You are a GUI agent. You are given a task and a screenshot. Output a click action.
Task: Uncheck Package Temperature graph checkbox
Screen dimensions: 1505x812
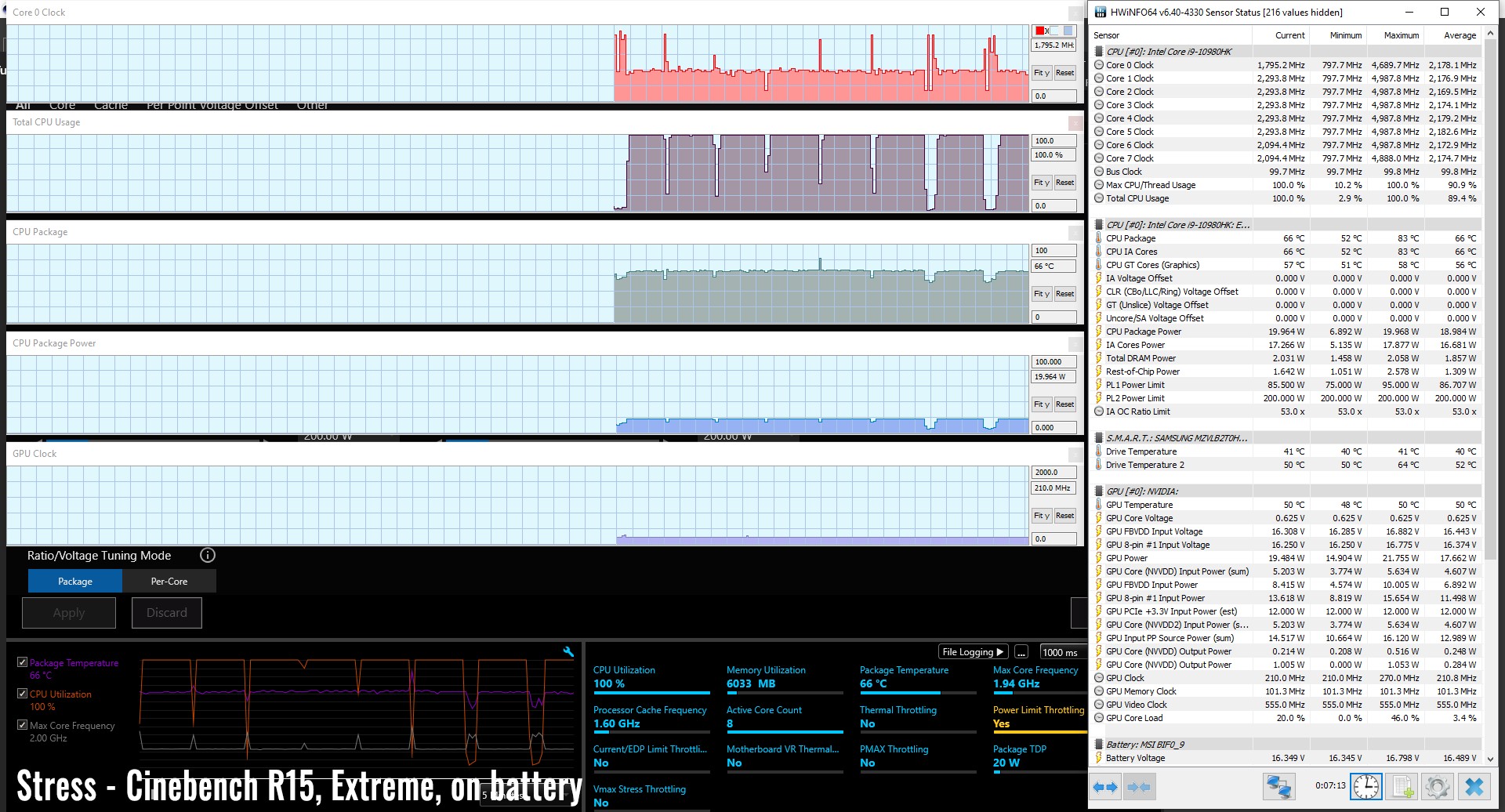coord(22,662)
